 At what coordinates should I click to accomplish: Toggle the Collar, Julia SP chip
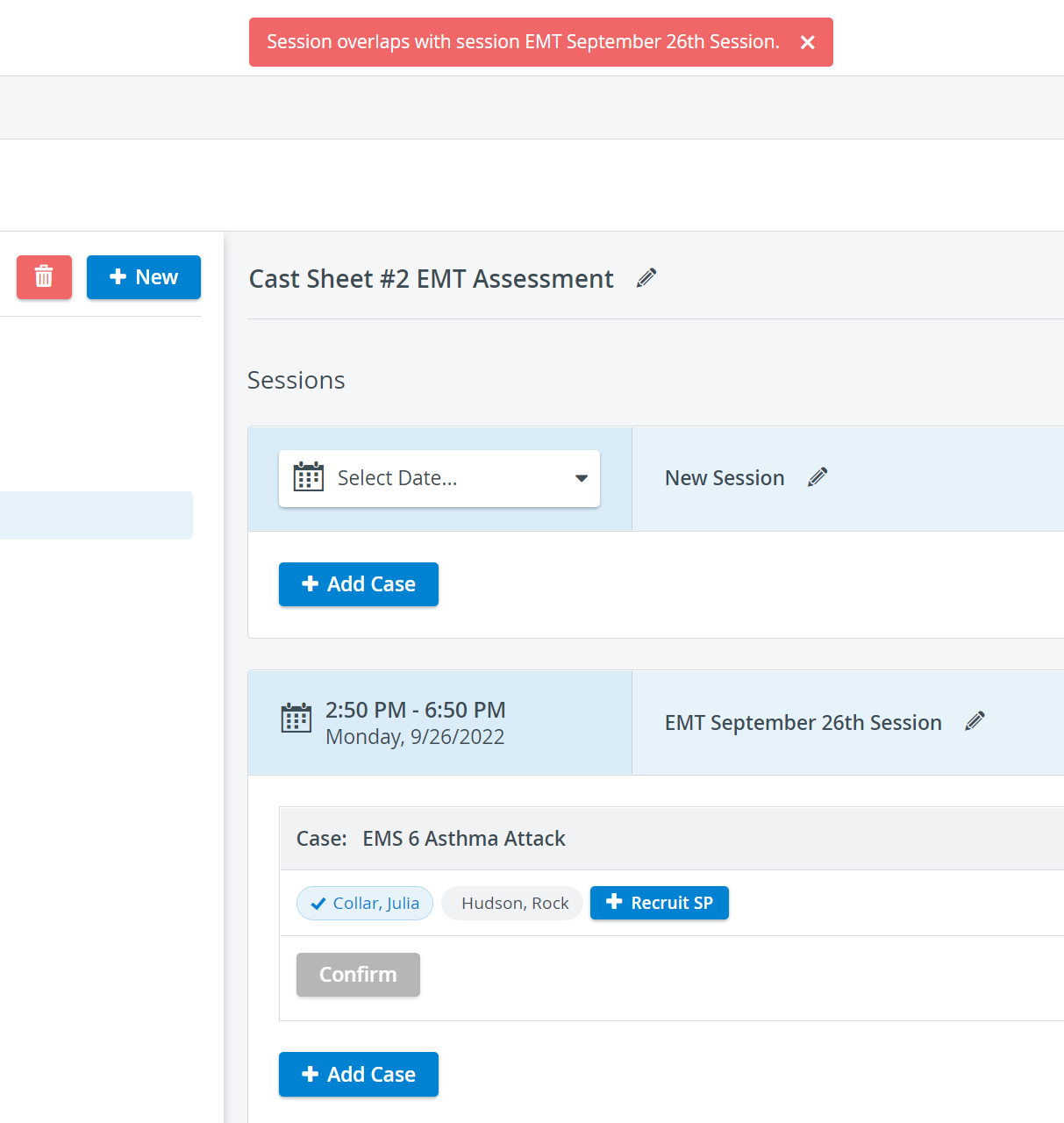tap(365, 903)
